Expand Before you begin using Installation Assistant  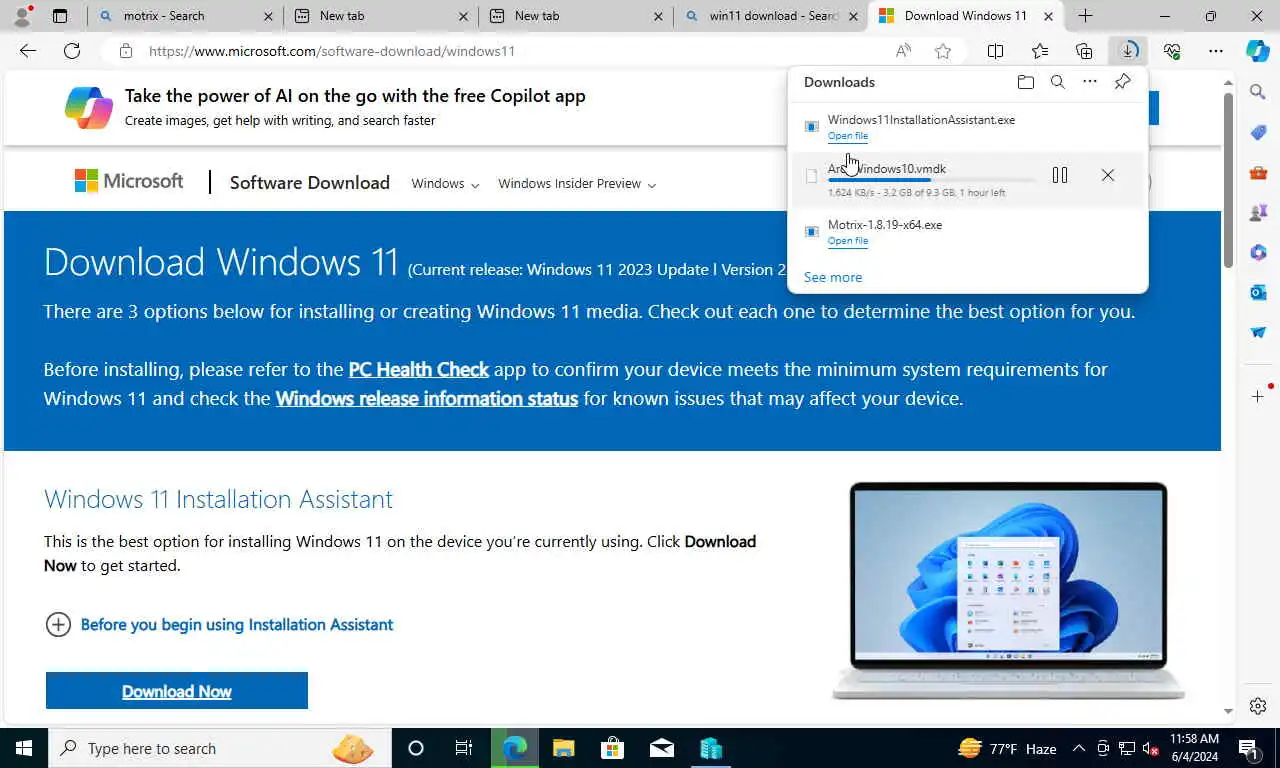[x=219, y=624]
